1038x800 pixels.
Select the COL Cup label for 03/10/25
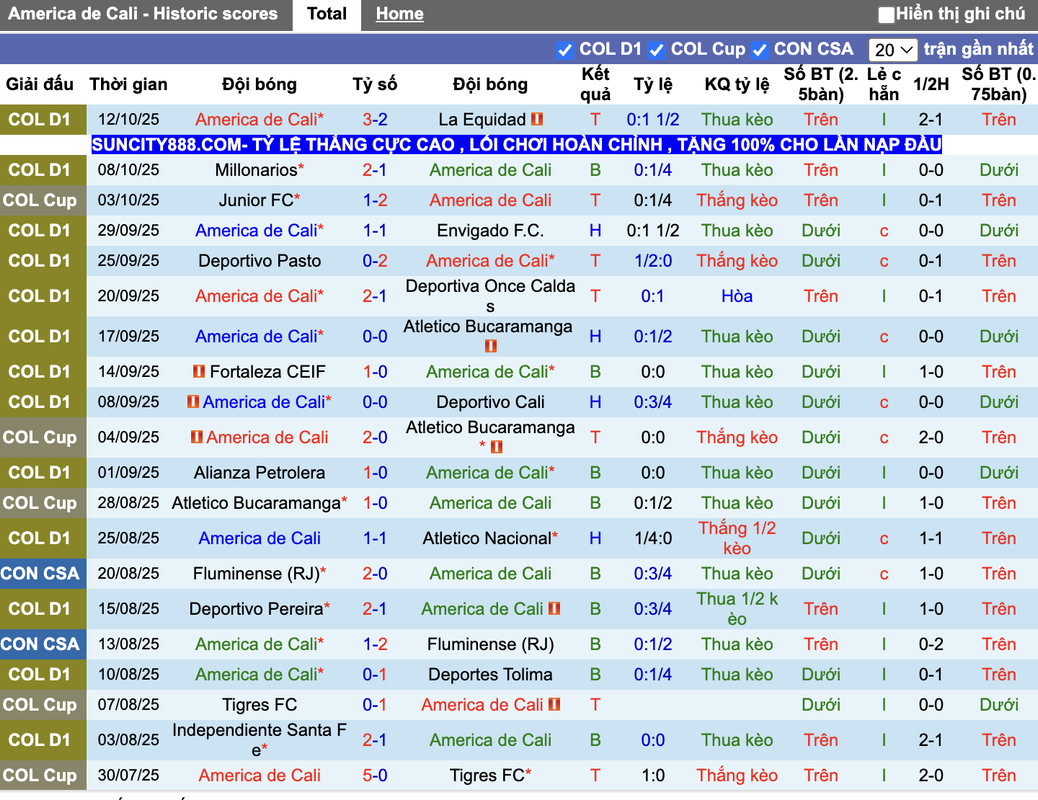40,200
